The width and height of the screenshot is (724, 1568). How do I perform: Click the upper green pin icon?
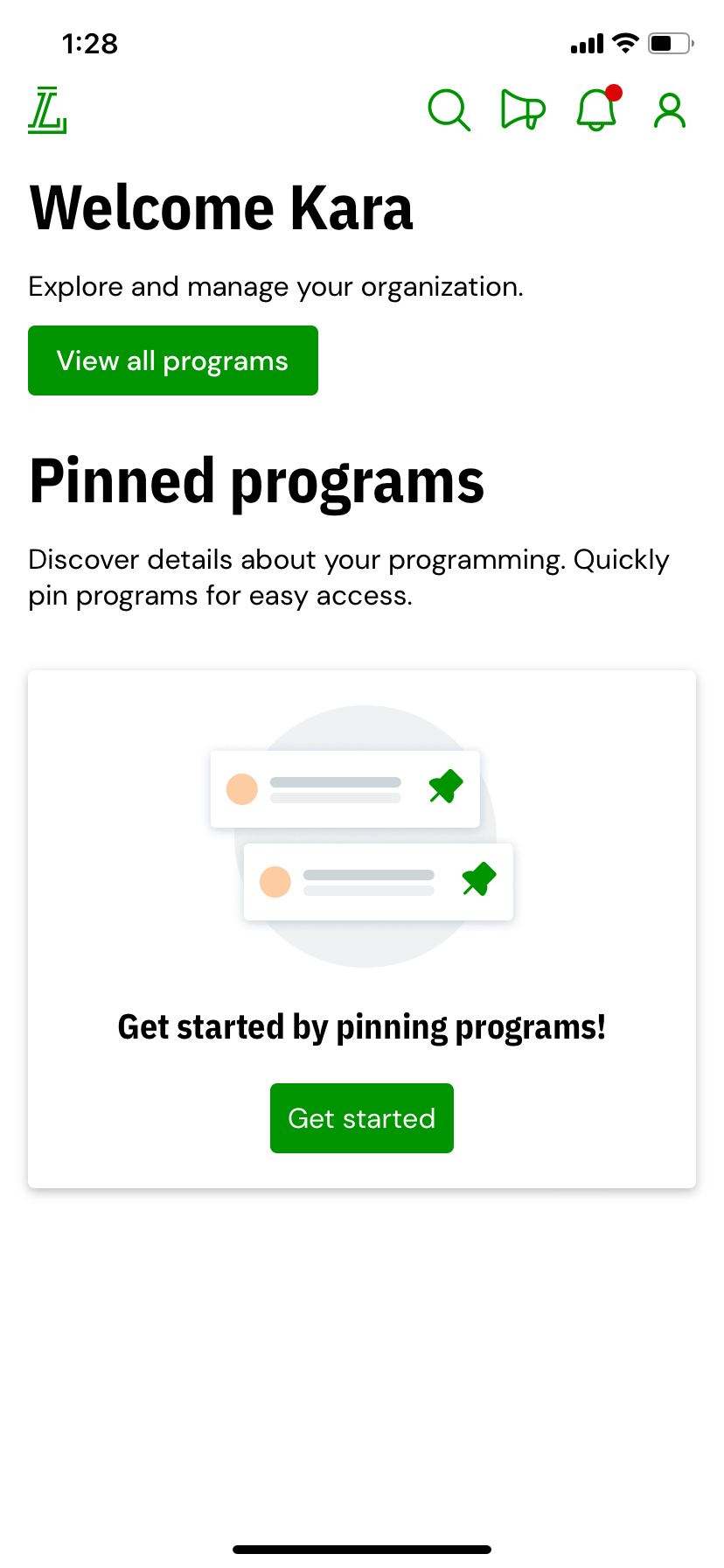coord(446,786)
